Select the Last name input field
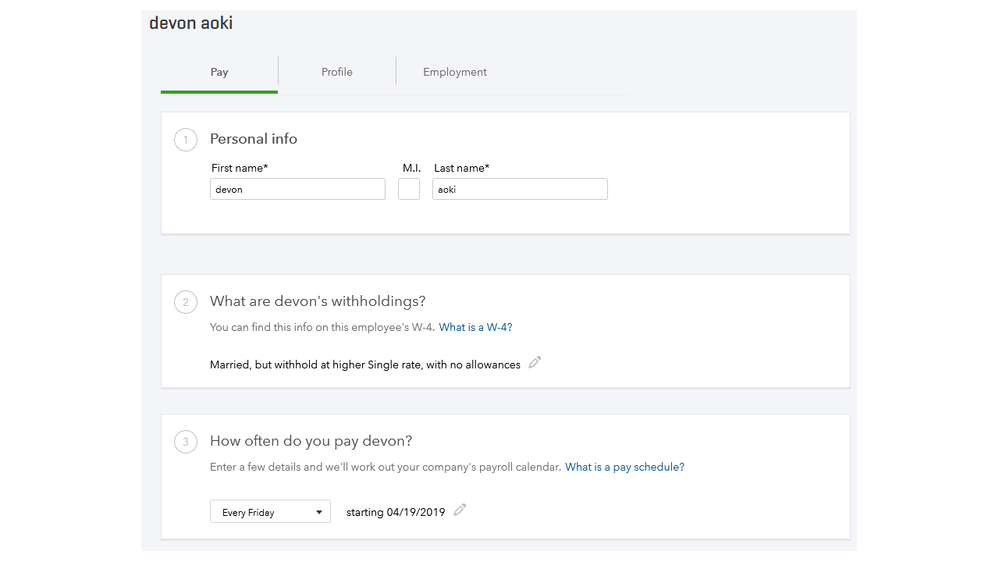 (519, 189)
